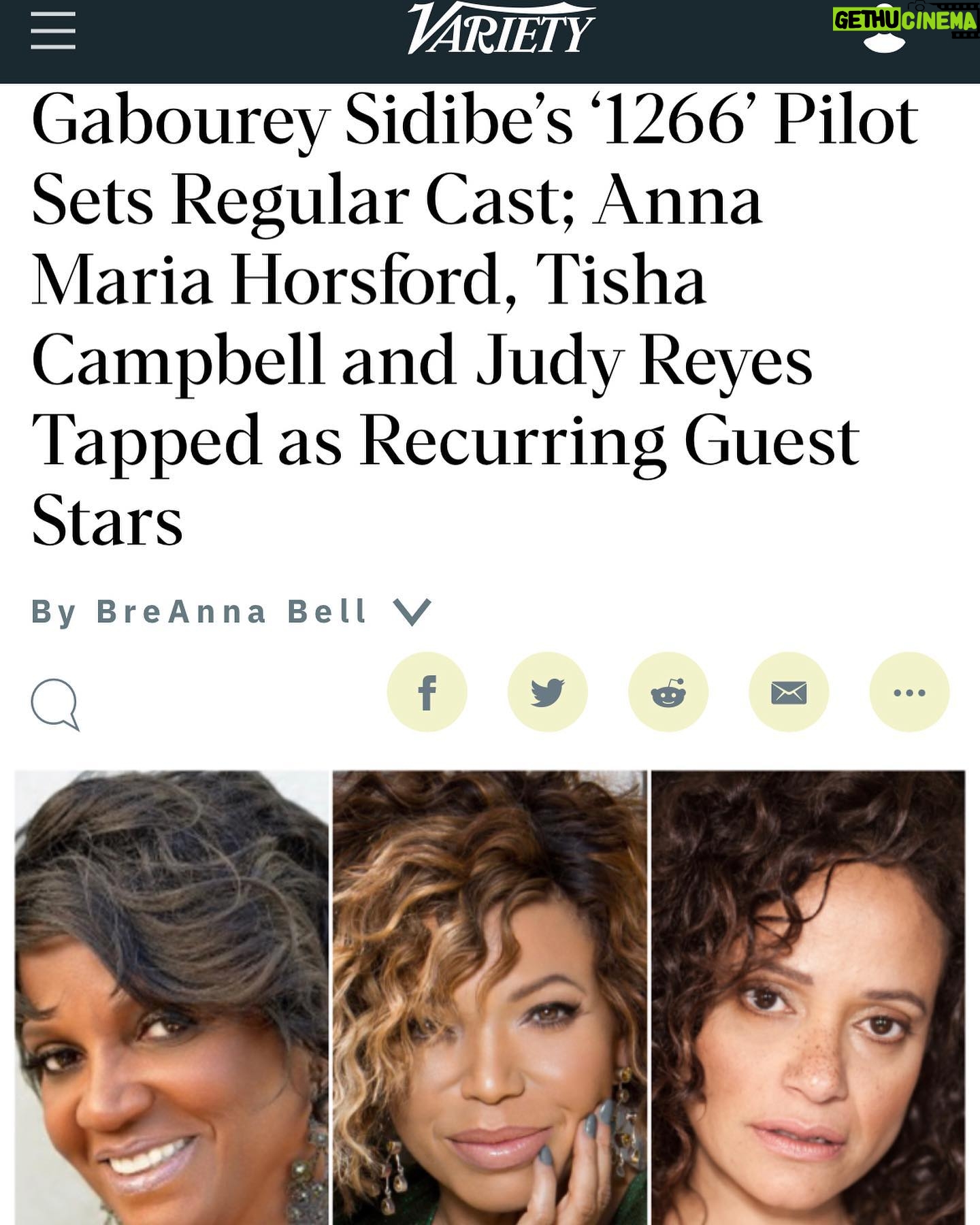Screen dimensions: 980x1225
Task: Click the Gethu Cinema watermark
Action: point(905,20)
